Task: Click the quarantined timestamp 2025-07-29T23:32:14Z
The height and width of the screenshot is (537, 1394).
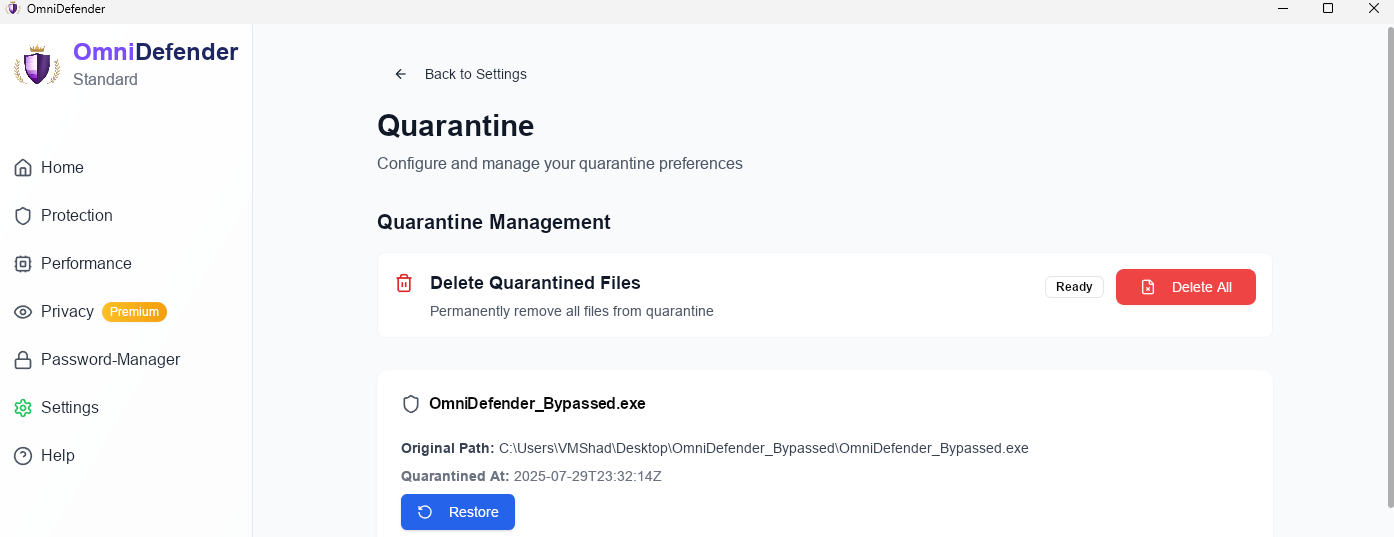Action: coord(588,476)
